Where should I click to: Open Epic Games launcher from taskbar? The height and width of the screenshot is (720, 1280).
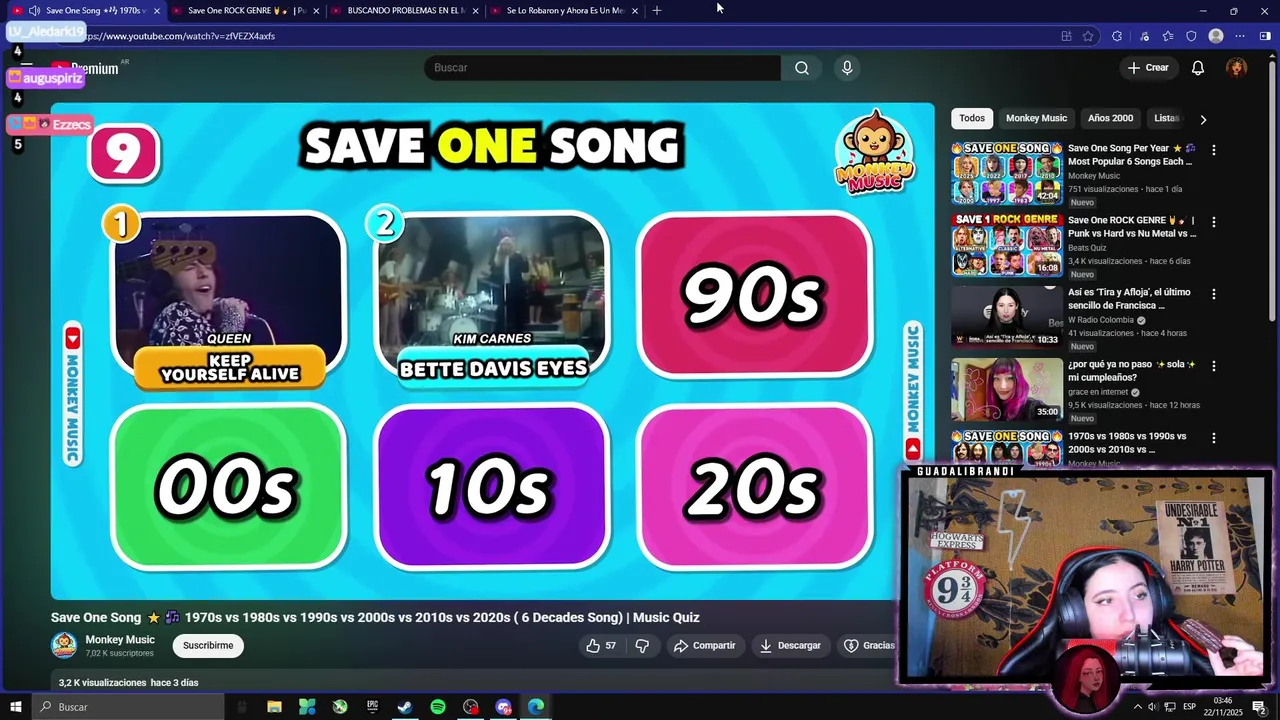tap(372, 707)
